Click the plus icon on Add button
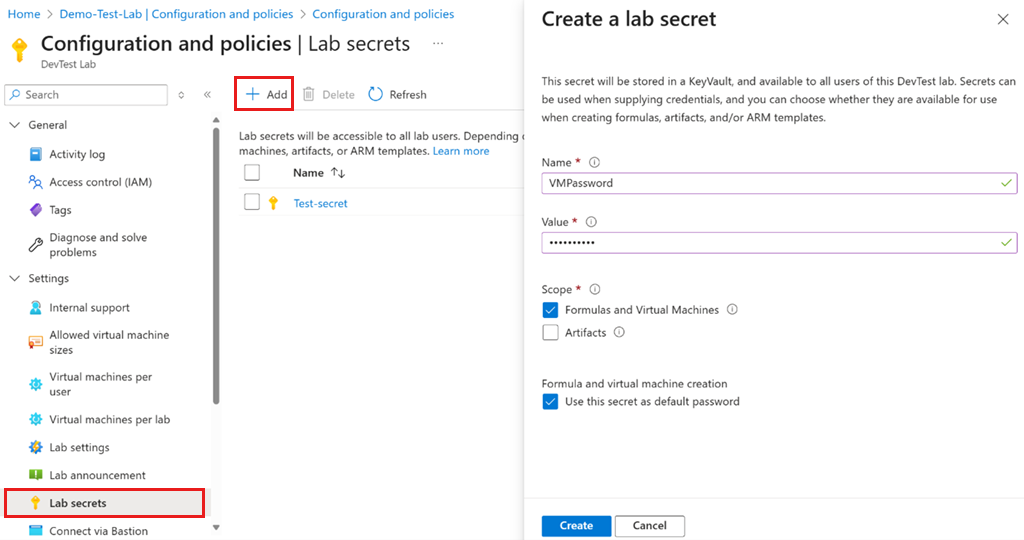The image size is (1024, 540). coord(253,94)
